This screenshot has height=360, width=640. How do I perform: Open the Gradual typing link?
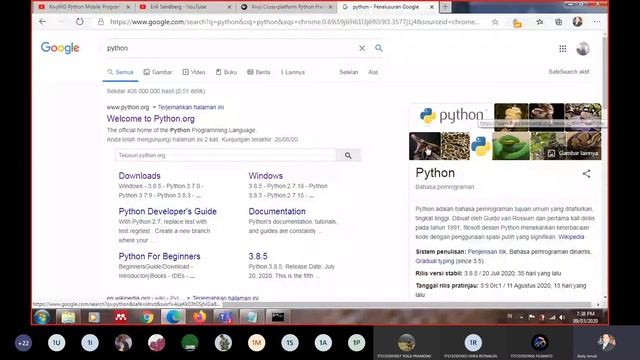[x=435, y=261]
